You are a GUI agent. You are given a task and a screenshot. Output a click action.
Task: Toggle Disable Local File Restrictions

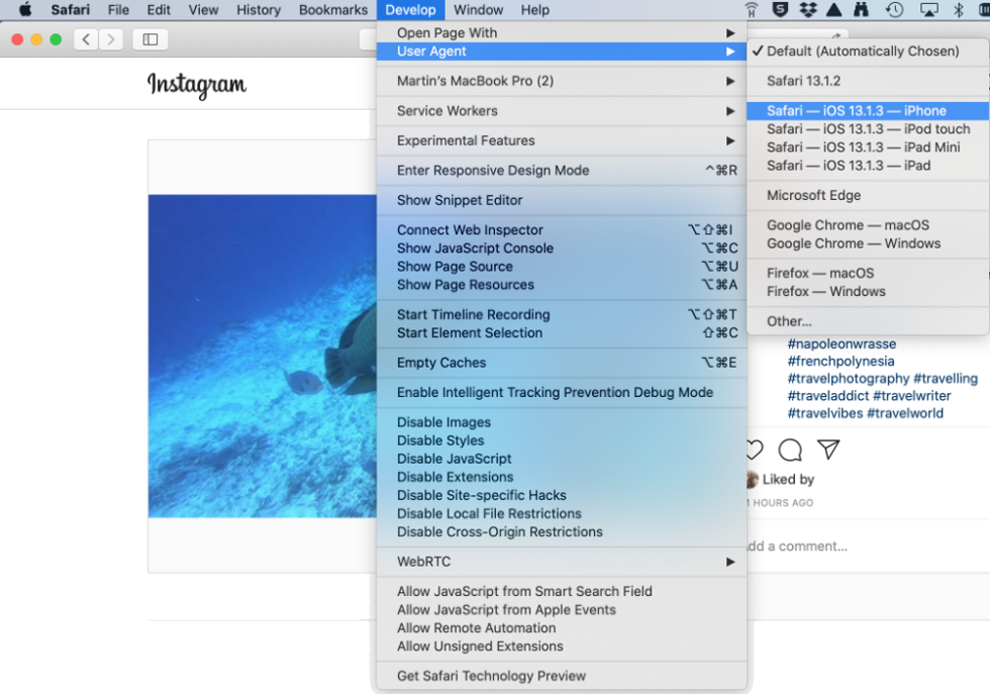[561, 513]
